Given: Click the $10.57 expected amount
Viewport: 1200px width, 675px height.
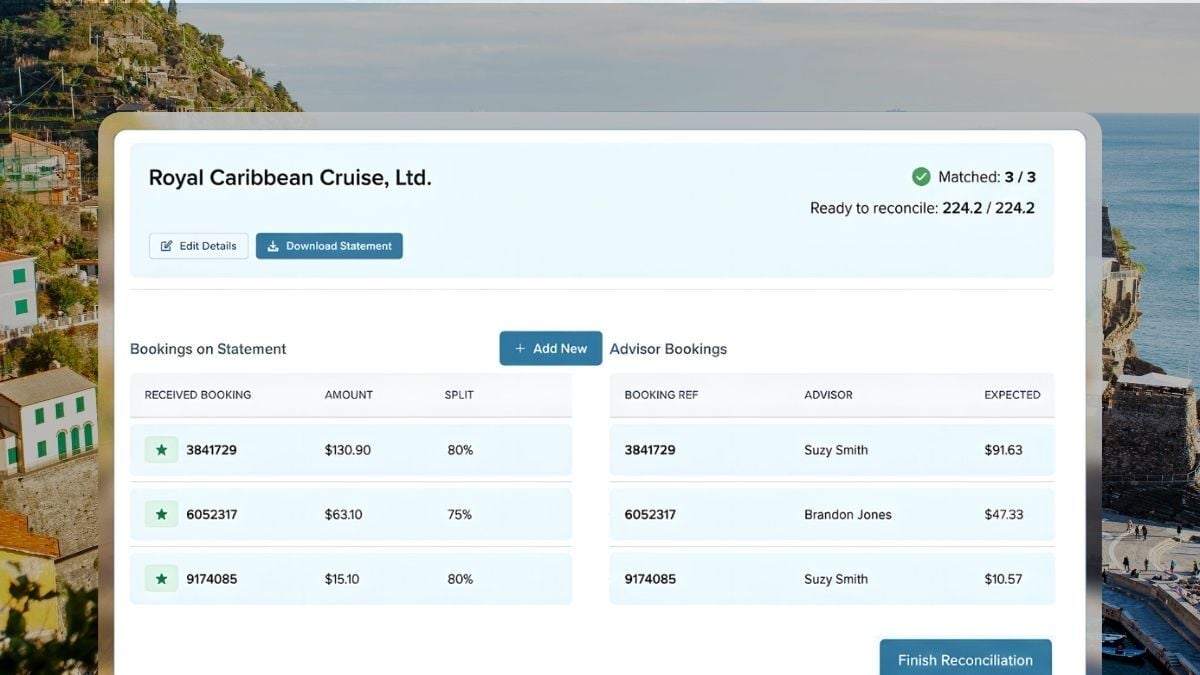Looking at the screenshot, I should pos(1004,579).
